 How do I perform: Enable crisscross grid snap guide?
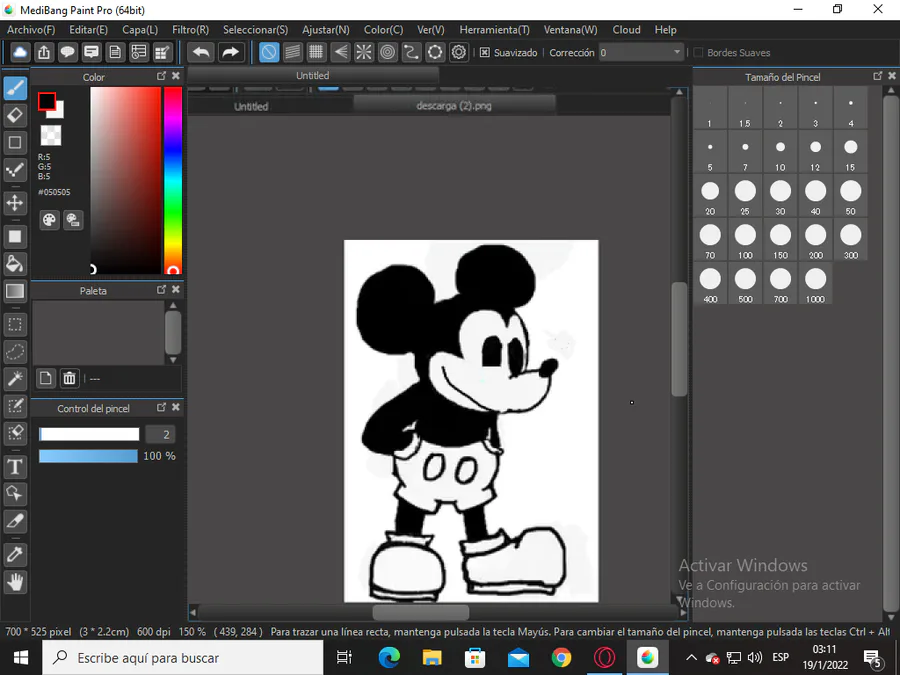point(316,52)
